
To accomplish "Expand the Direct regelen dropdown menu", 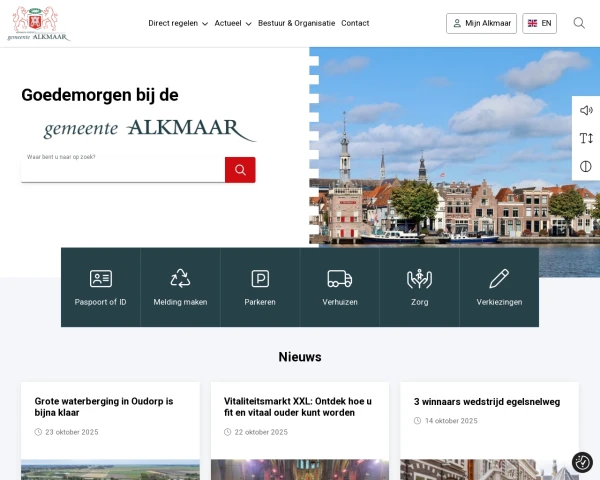I will [x=178, y=23].
